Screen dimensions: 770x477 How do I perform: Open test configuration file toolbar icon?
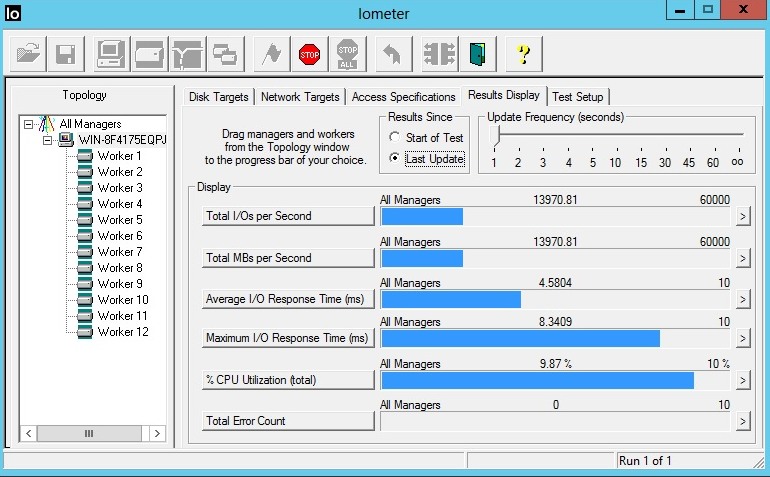click(28, 54)
